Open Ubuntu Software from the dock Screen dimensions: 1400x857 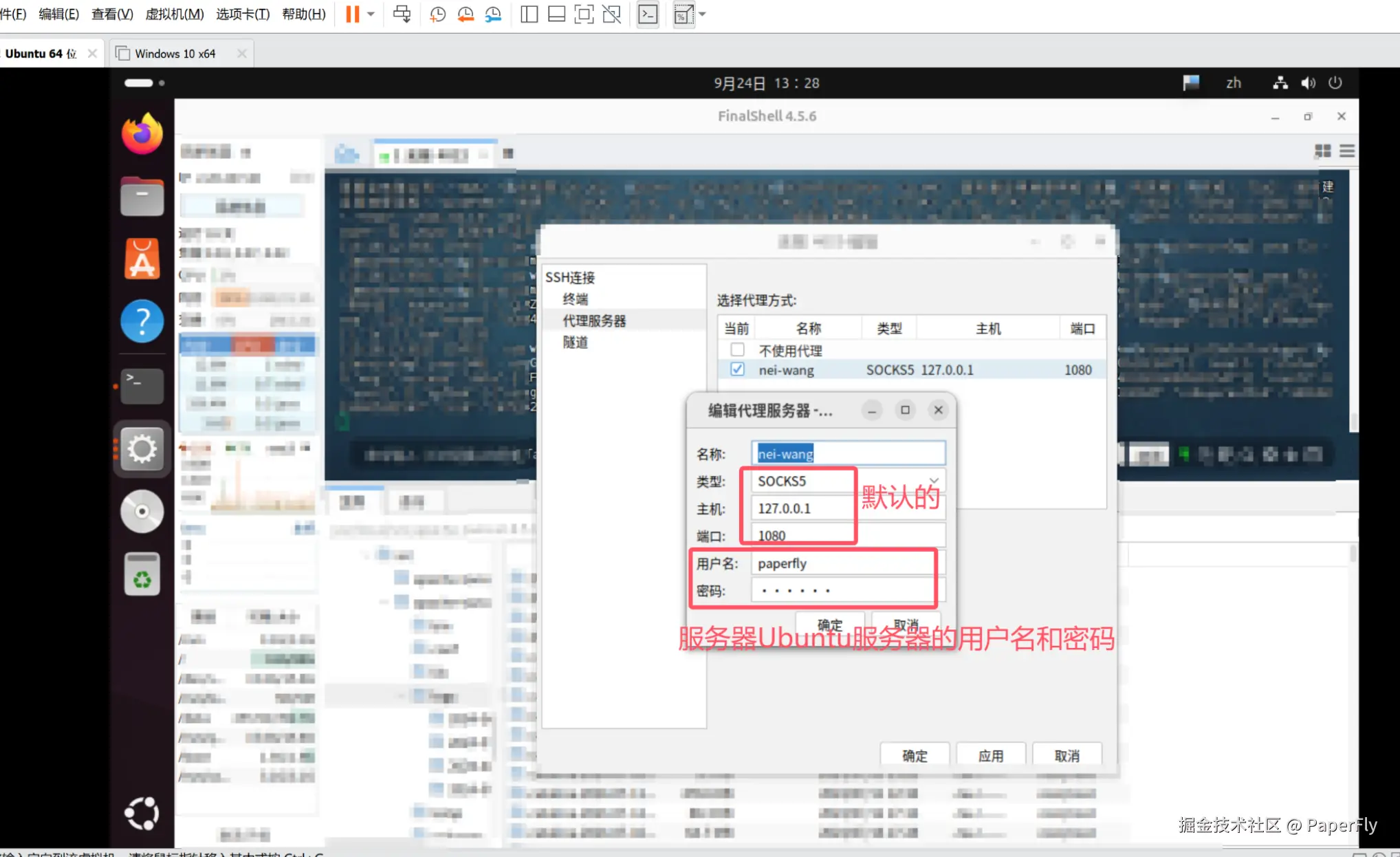tap(142, 259)
